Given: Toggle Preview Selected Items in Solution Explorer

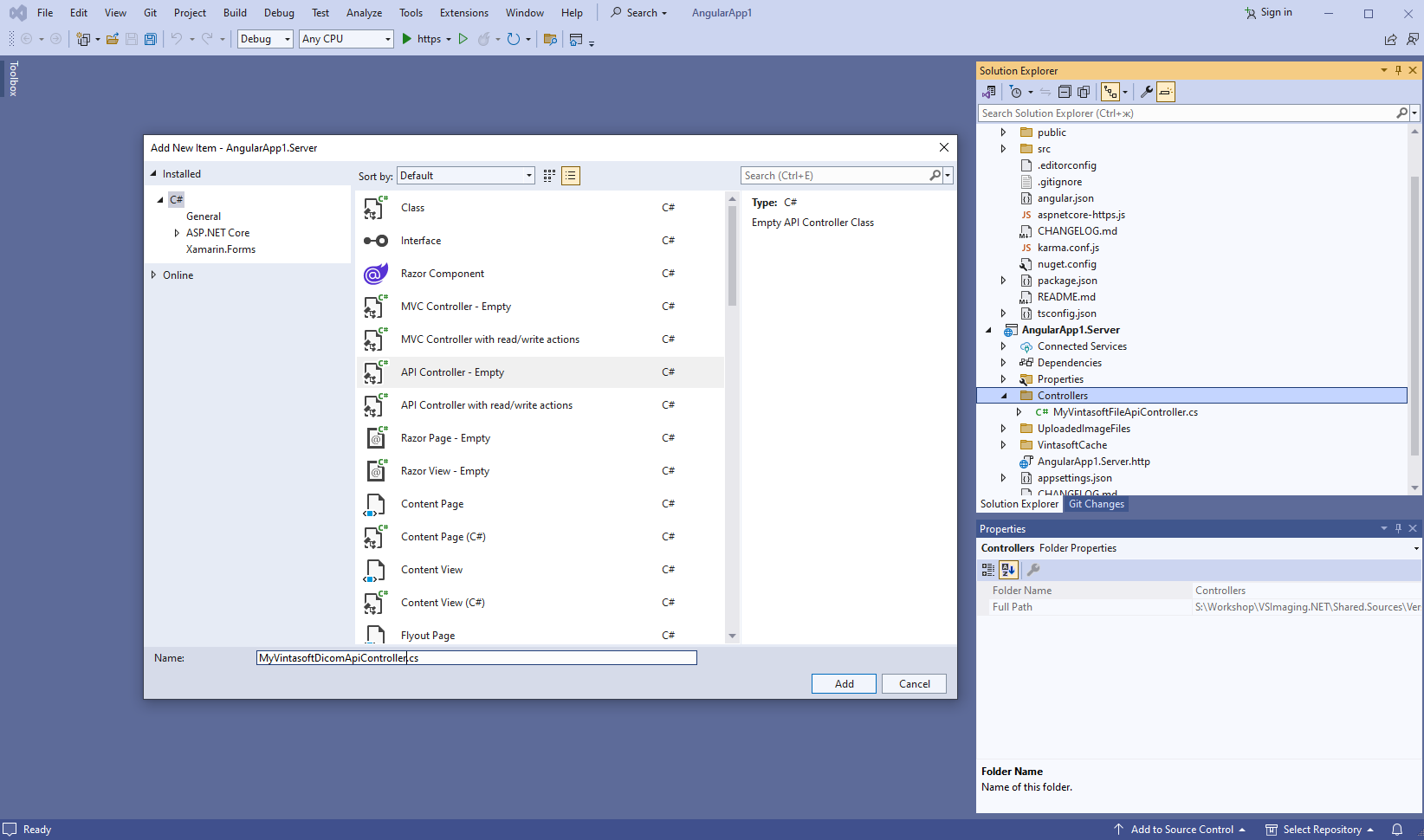Looking at the screenshot, I should coord(1166,92).
